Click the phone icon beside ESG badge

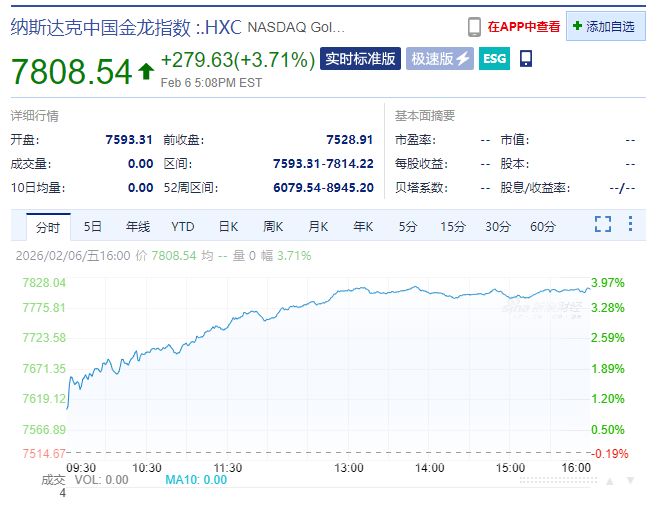pos(526,59)
